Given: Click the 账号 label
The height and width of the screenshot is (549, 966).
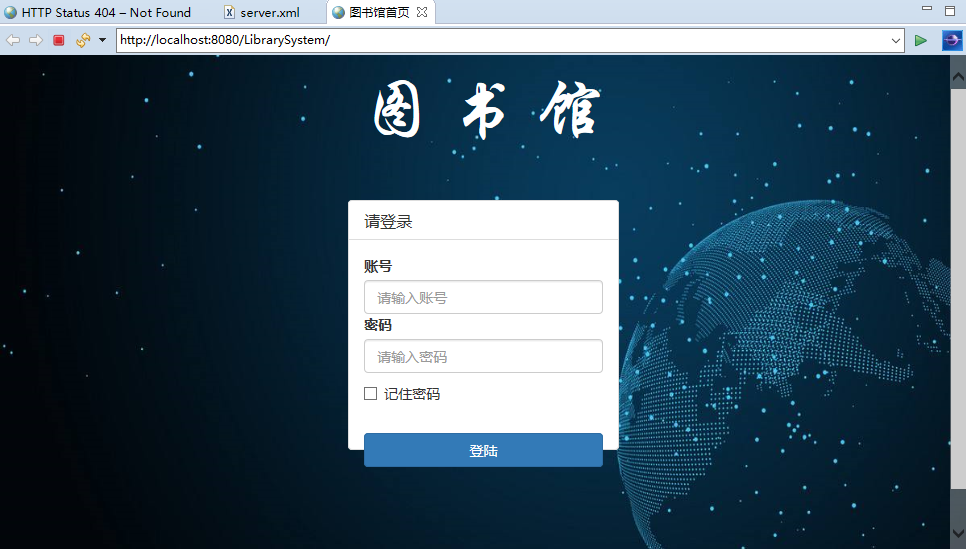Looking at the screenshot, I should tap(378, 266).
